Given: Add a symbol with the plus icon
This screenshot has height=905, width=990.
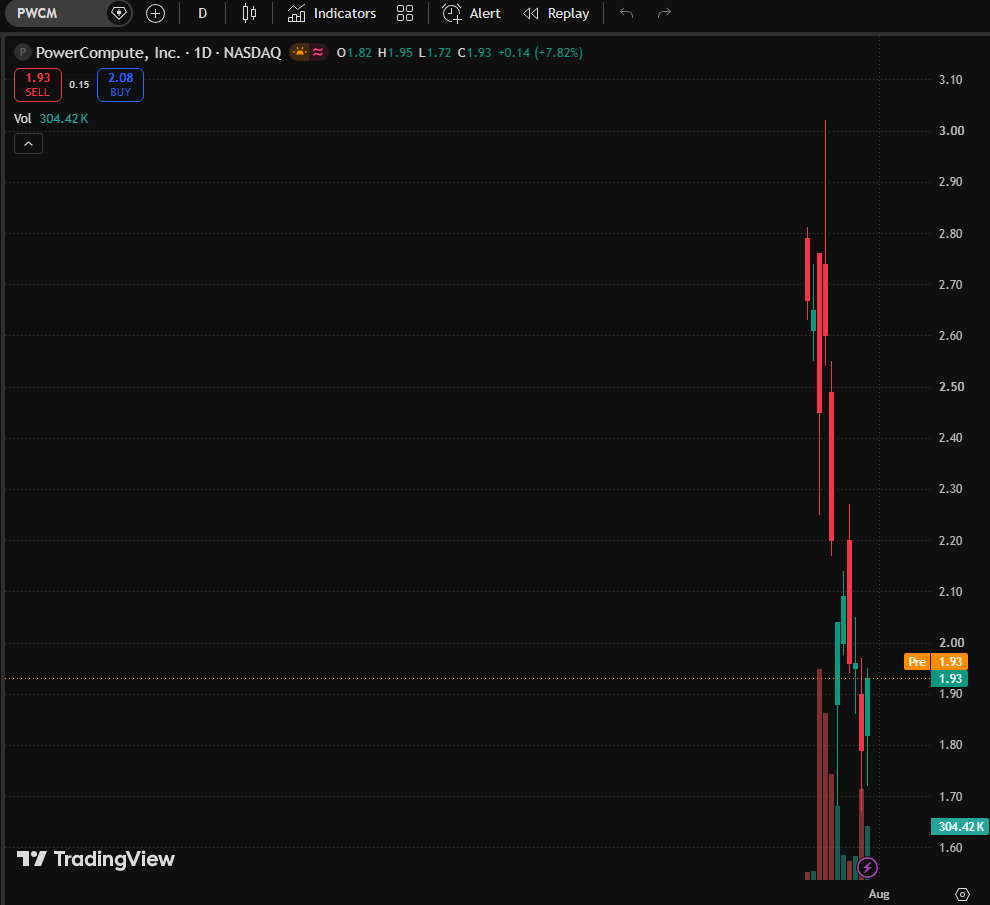Looking at the screenshot, I should pos(155,13).
